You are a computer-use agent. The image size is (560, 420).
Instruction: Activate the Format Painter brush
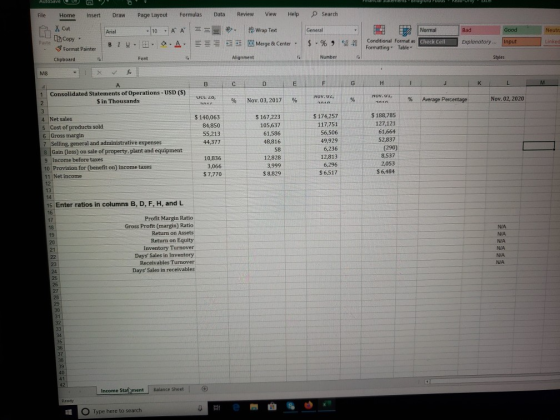pyautogui.click(x=59, y=49)
